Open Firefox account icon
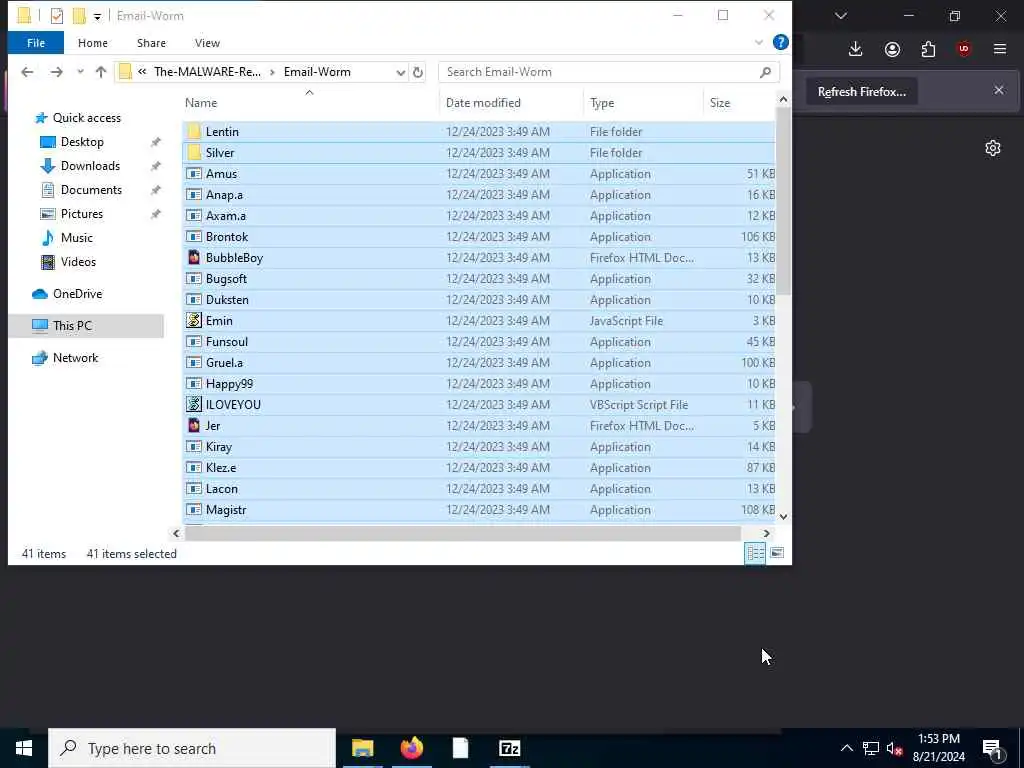 (x=892, y=49)
